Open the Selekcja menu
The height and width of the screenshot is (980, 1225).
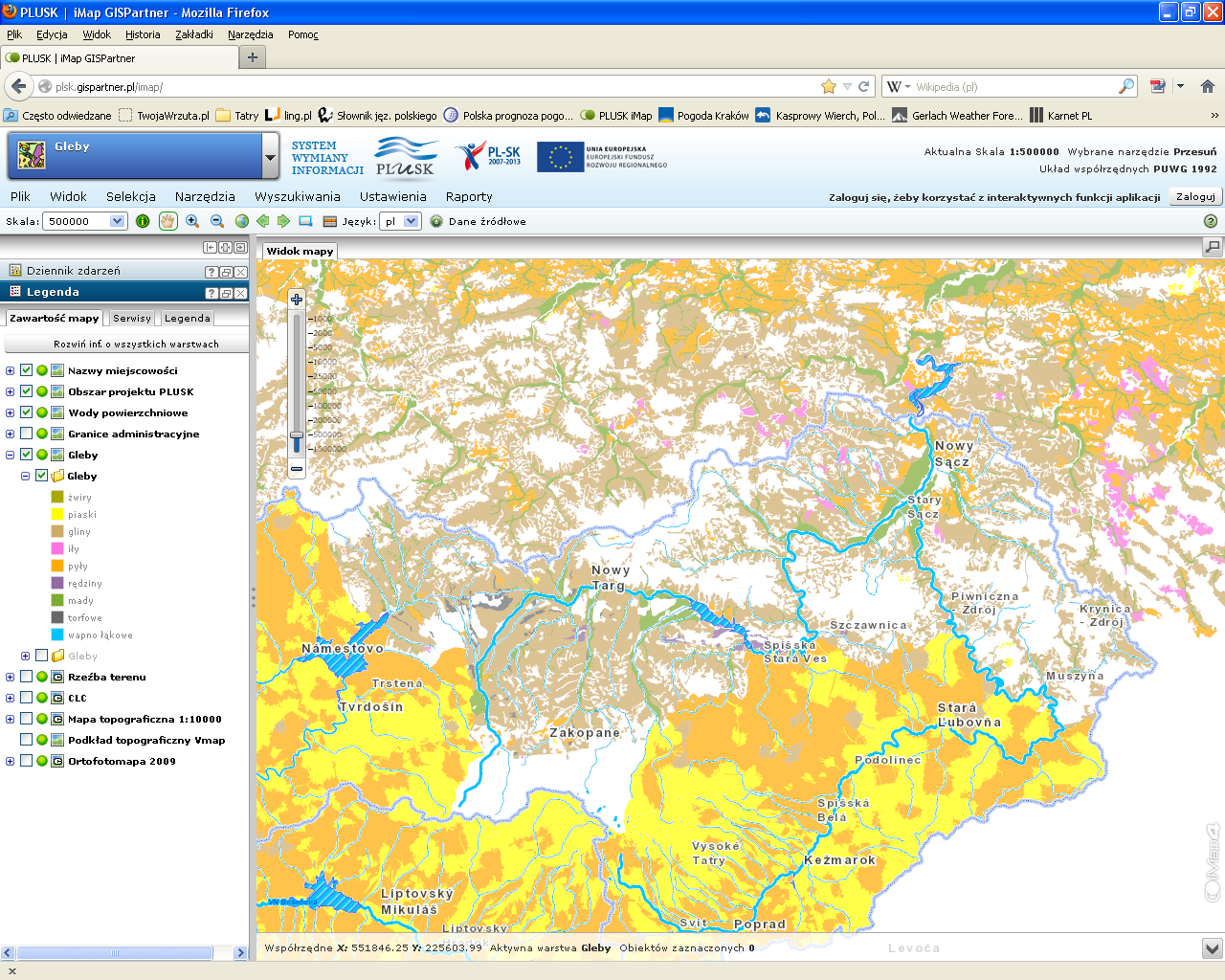[131, 196]
